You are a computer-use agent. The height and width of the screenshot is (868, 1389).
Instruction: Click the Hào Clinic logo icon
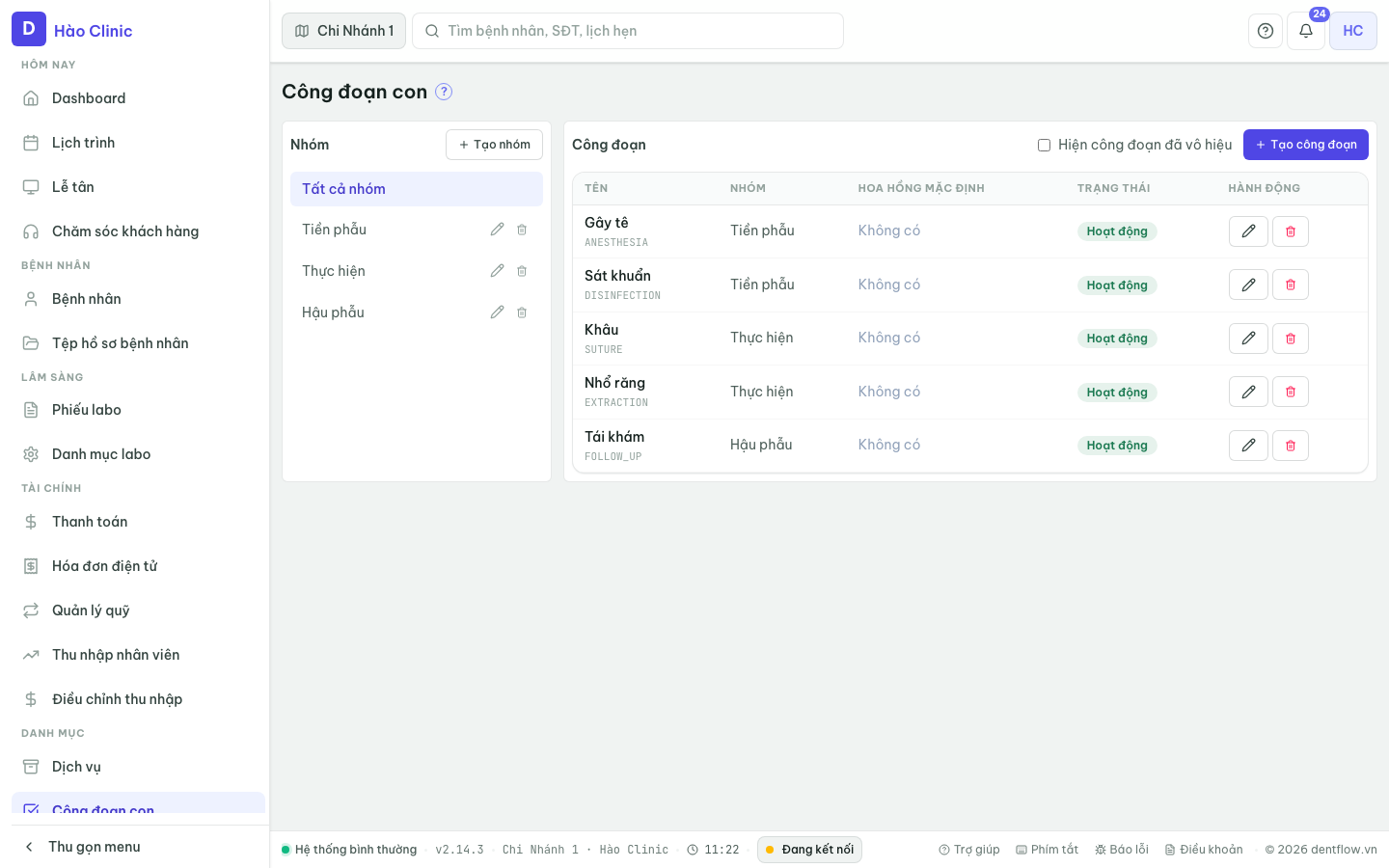29,29
